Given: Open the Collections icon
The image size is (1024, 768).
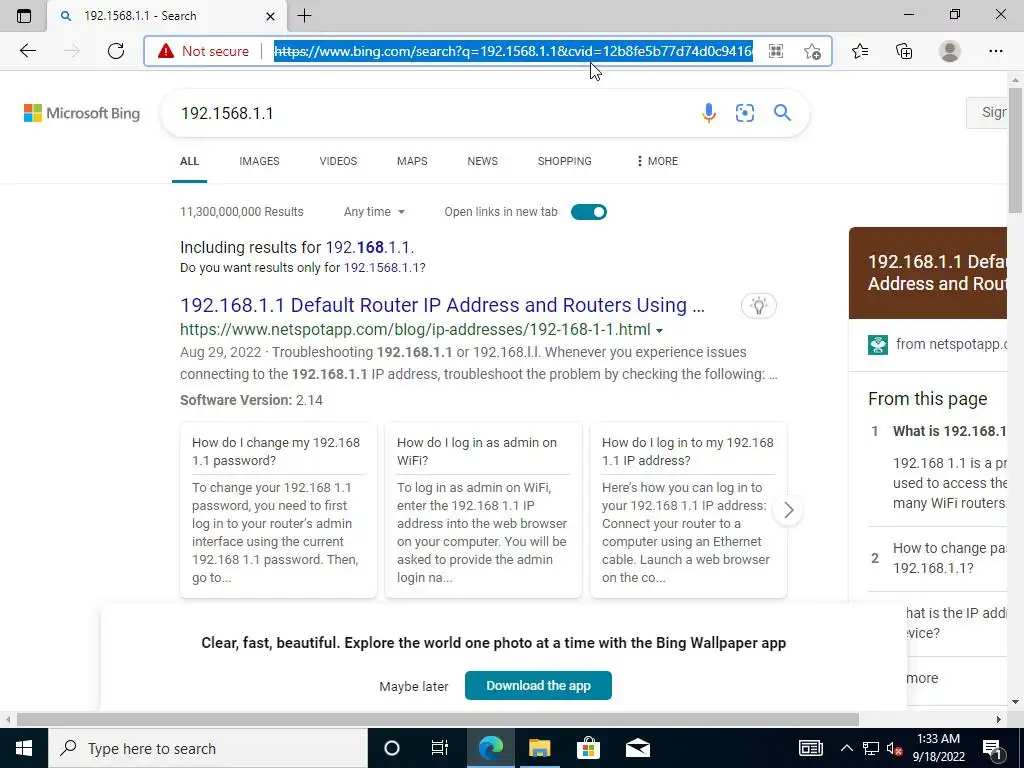Looking at the screenshot, I should tap(904, 51).
